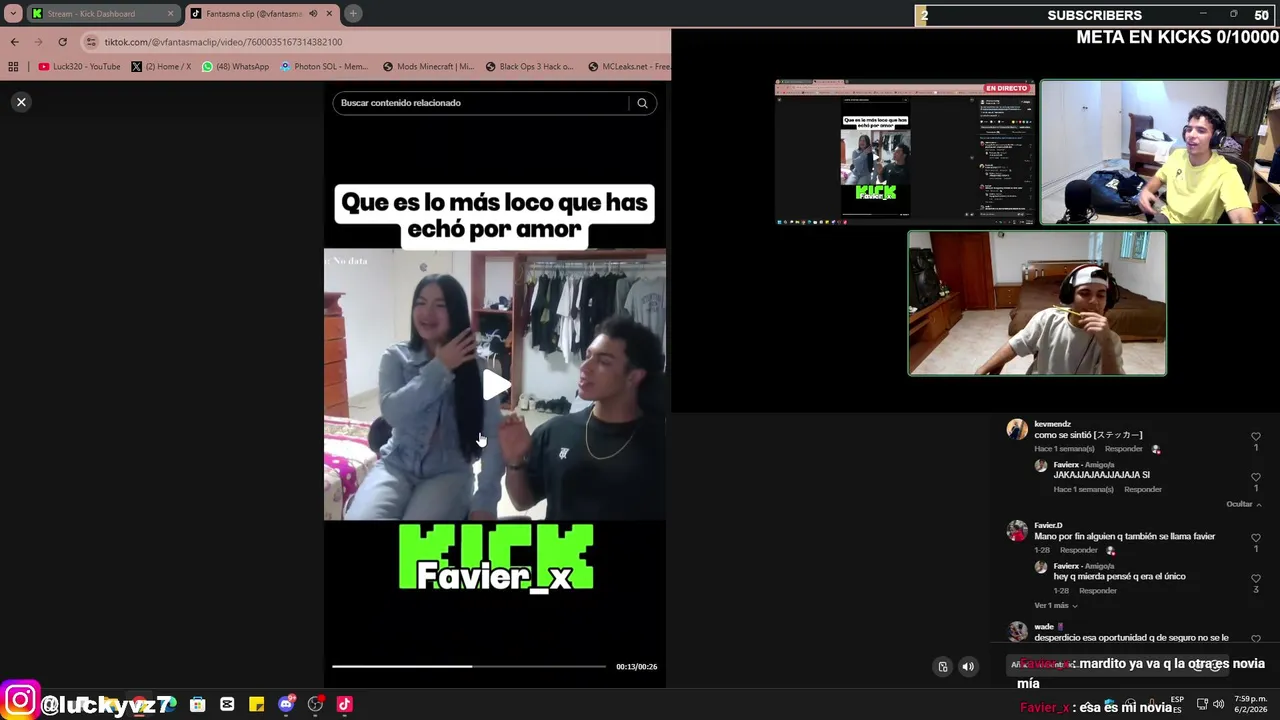Toggle the picture-in-picture icon beside volume
The width and height of the screenshot is (1280, 720).
[942, 667]
